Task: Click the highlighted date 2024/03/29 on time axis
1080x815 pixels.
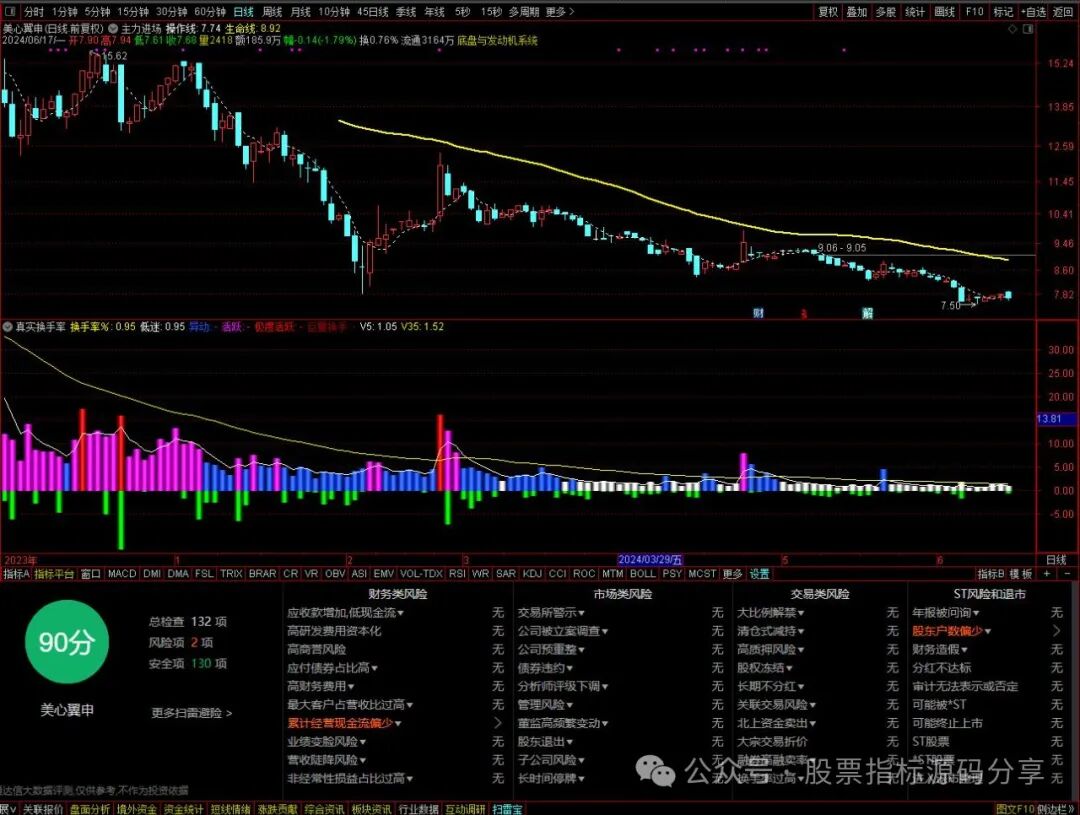Action: tap(650, 559)
